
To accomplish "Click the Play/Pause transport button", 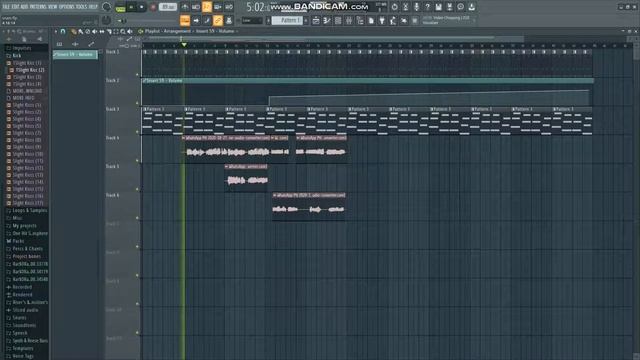I will click(131, 7).
